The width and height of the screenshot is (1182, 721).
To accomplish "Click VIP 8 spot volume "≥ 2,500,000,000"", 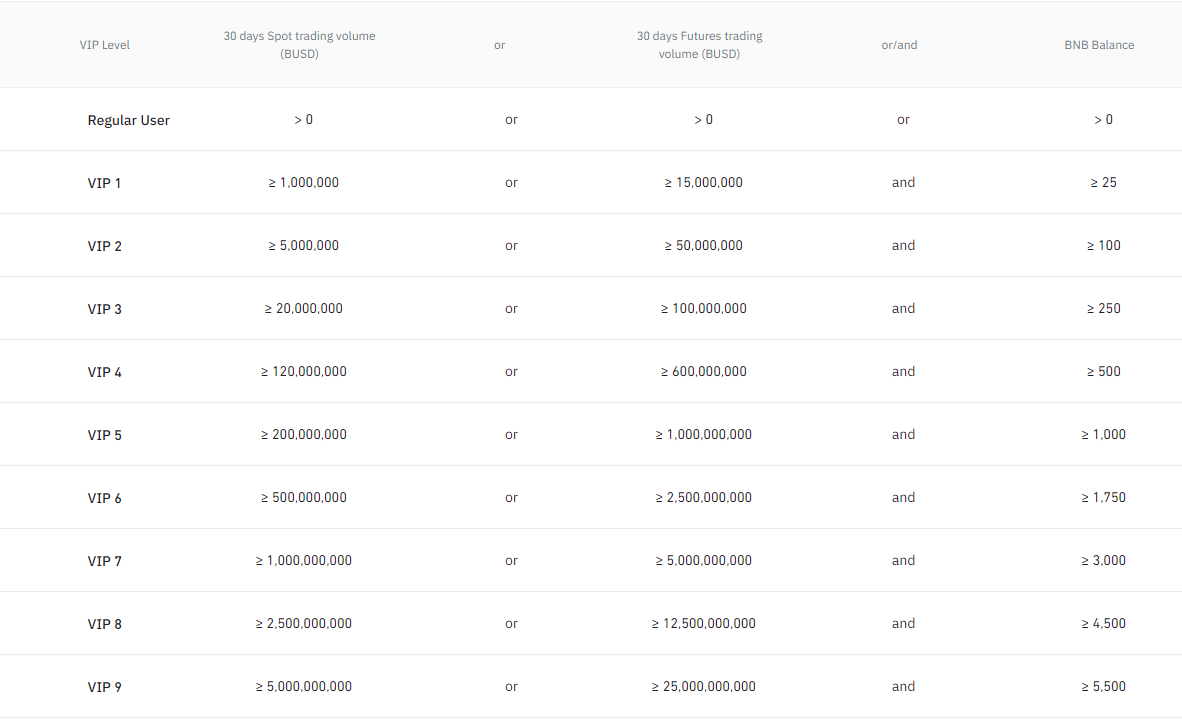I will pos(304,623).
